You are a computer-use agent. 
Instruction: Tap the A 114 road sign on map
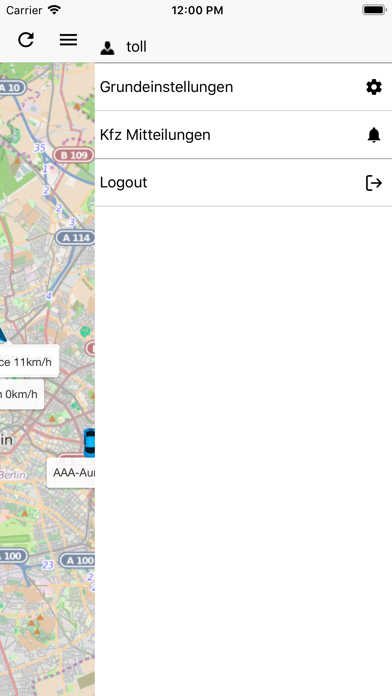pyautogui.click(x=75, y=237)
